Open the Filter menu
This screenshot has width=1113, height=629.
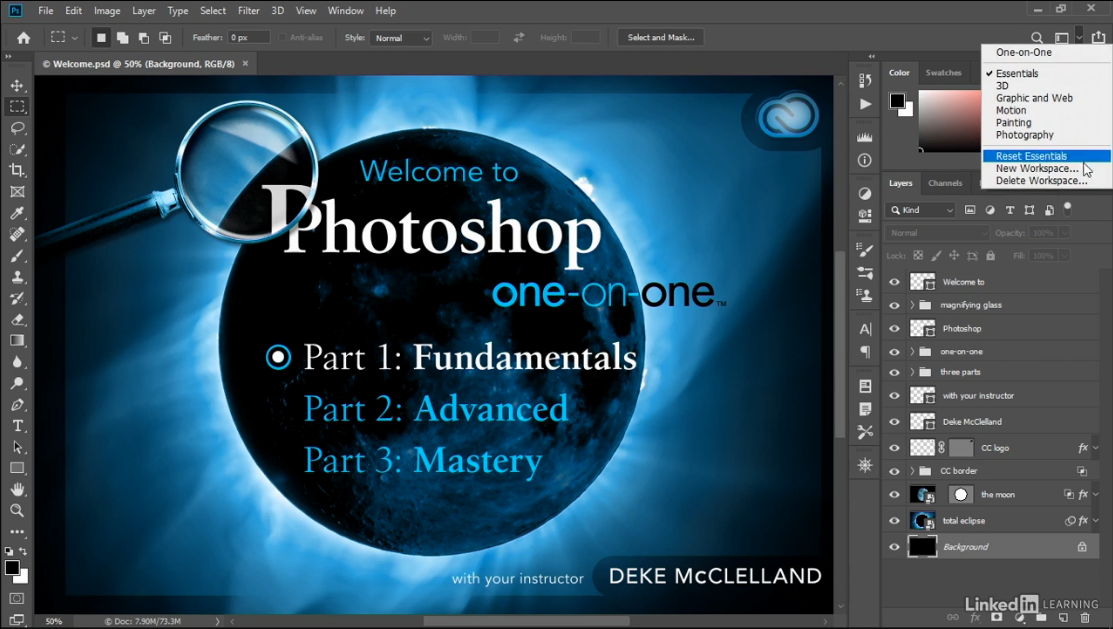pos(248,11)
